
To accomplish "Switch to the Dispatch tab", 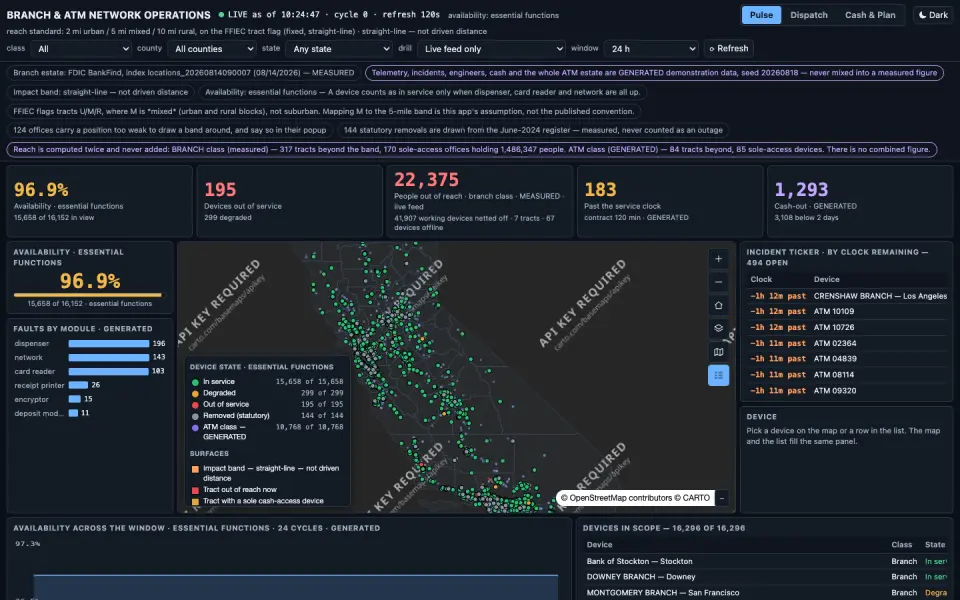I will pos(808,15).
